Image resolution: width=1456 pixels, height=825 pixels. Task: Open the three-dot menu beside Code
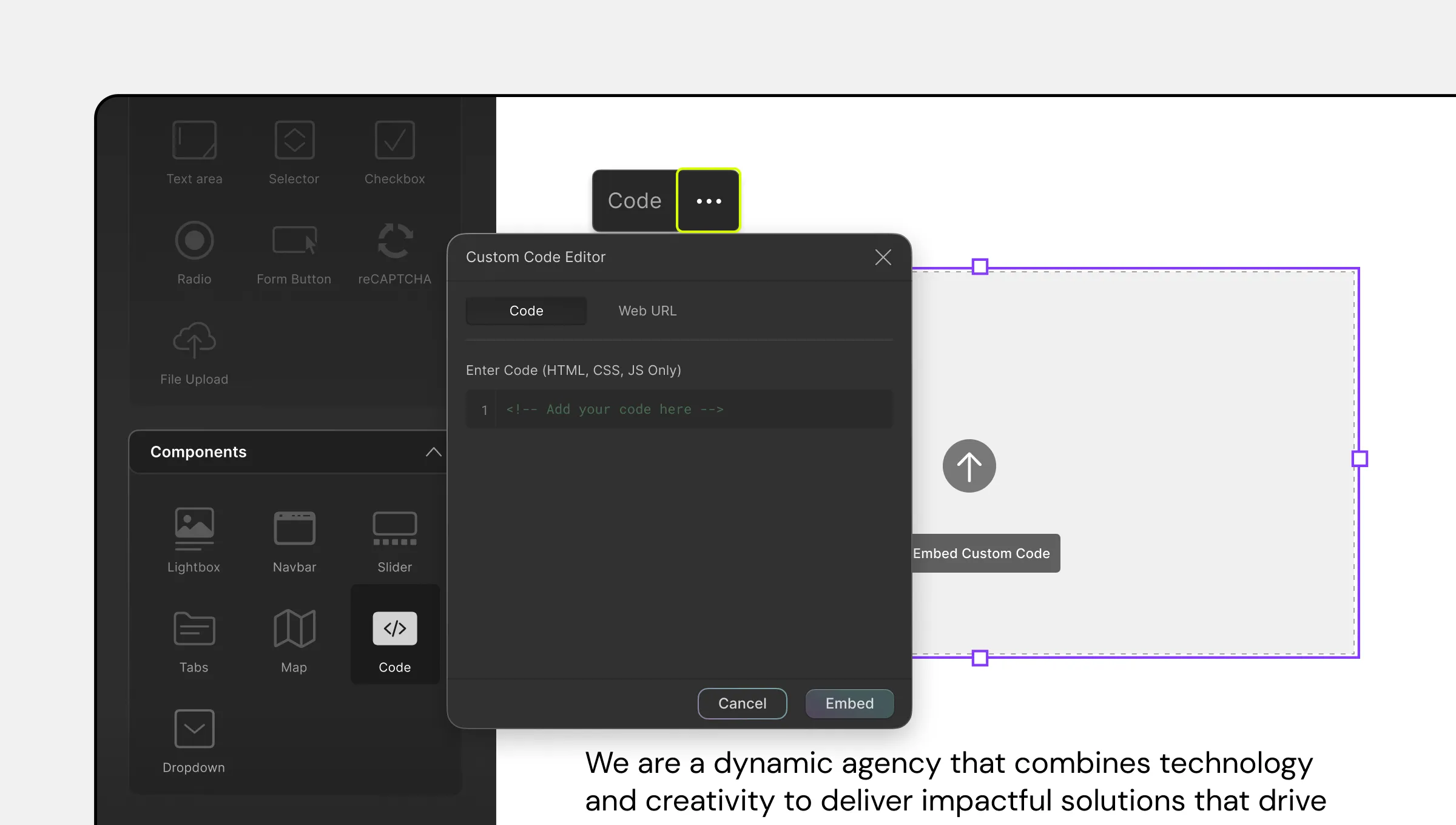pyautogui.click(x=709, y=201)
